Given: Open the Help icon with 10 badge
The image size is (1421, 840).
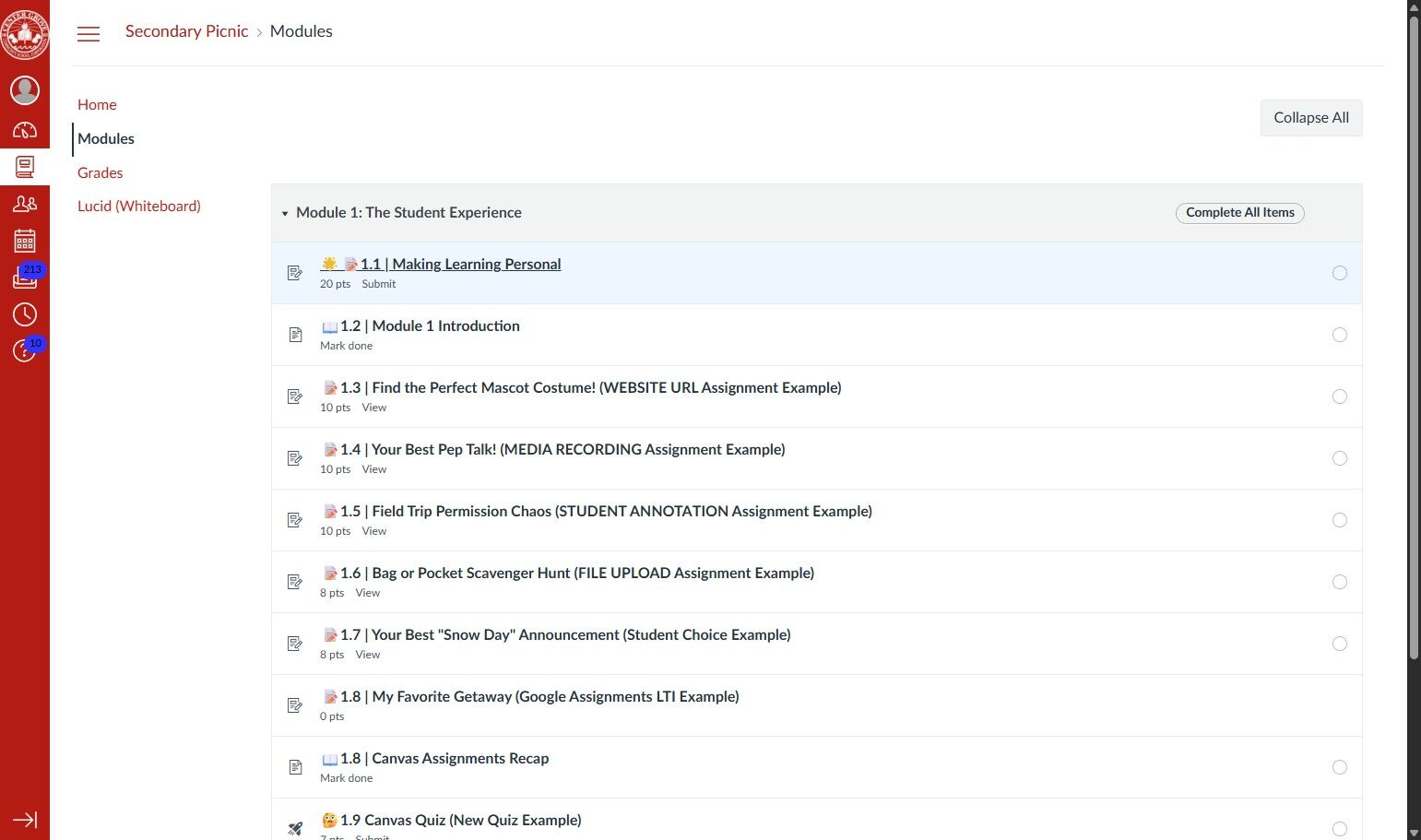Looking at the screenshot, I should click(x=25, y=351).
